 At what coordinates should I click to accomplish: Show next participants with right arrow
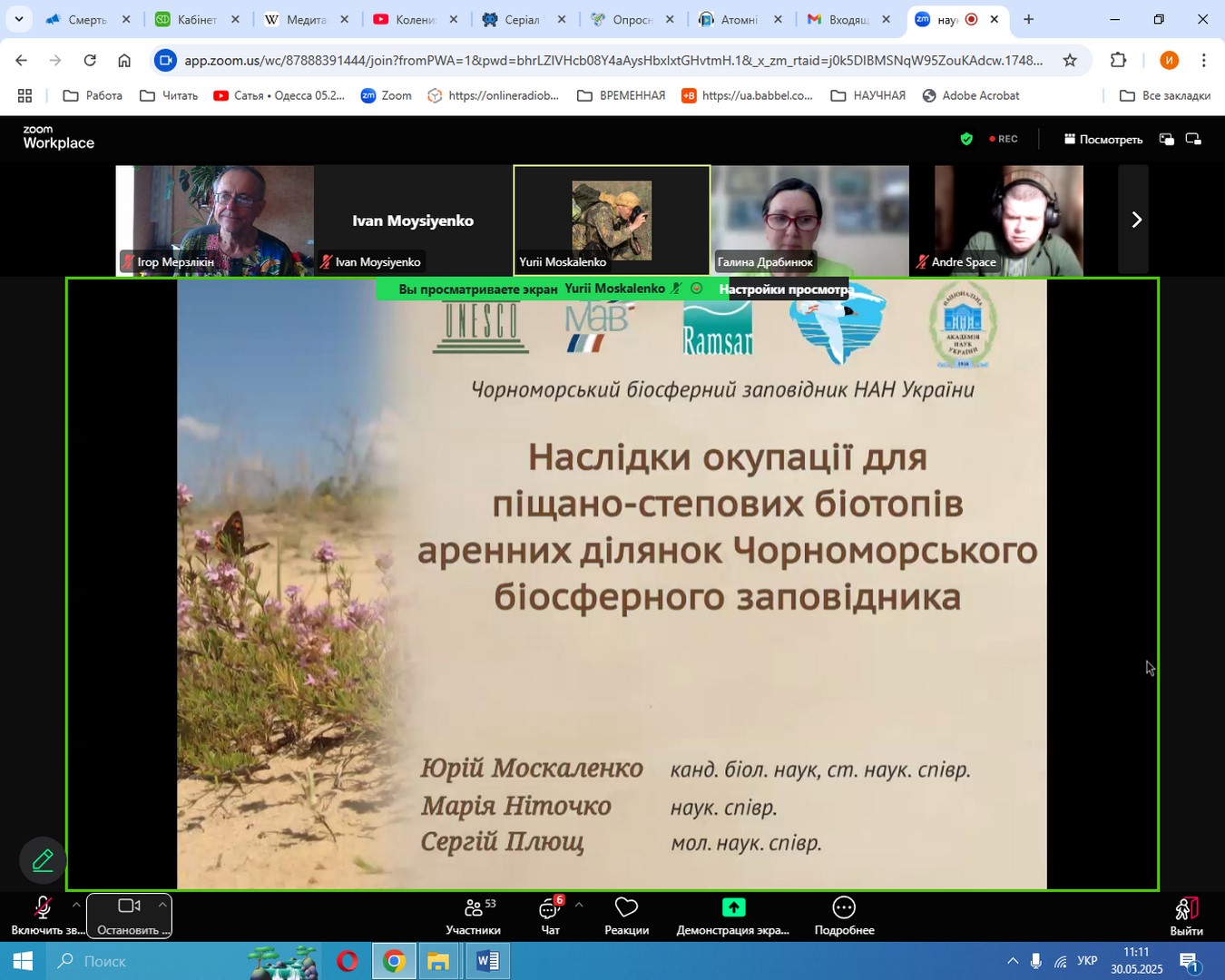[x=1135, y=220]
